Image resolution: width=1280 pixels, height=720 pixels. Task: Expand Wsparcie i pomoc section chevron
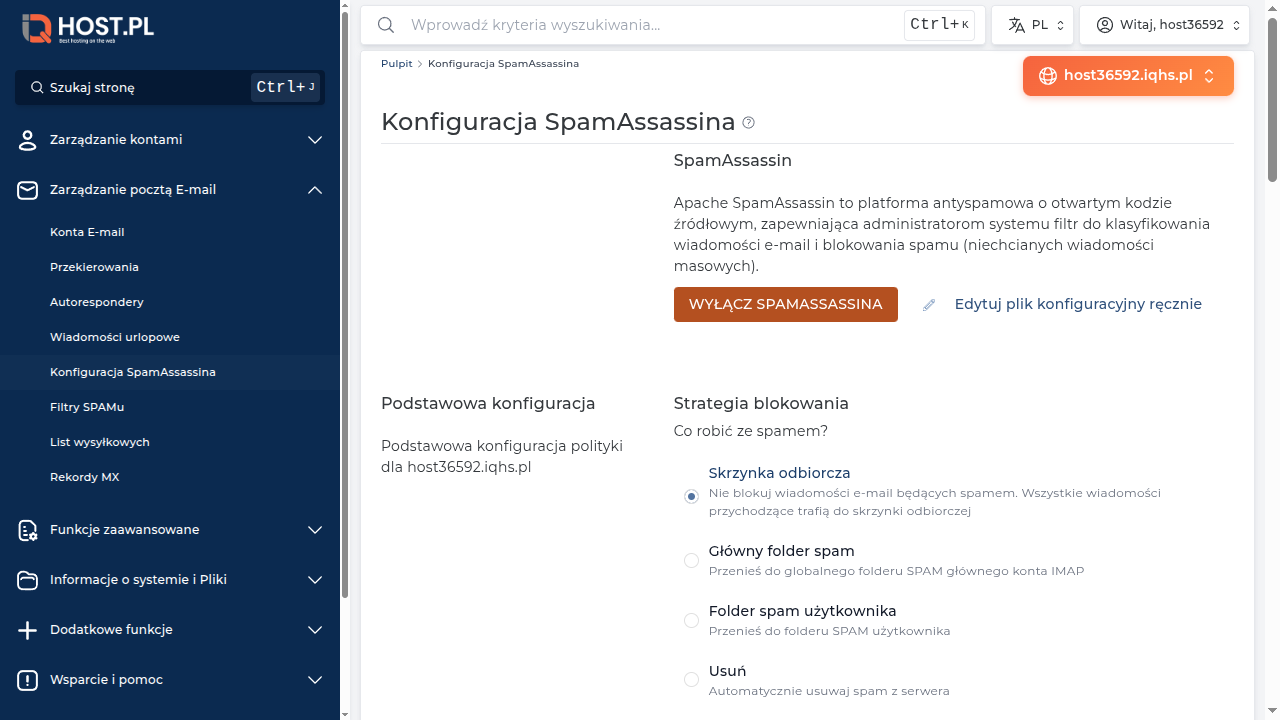[315, 680]
